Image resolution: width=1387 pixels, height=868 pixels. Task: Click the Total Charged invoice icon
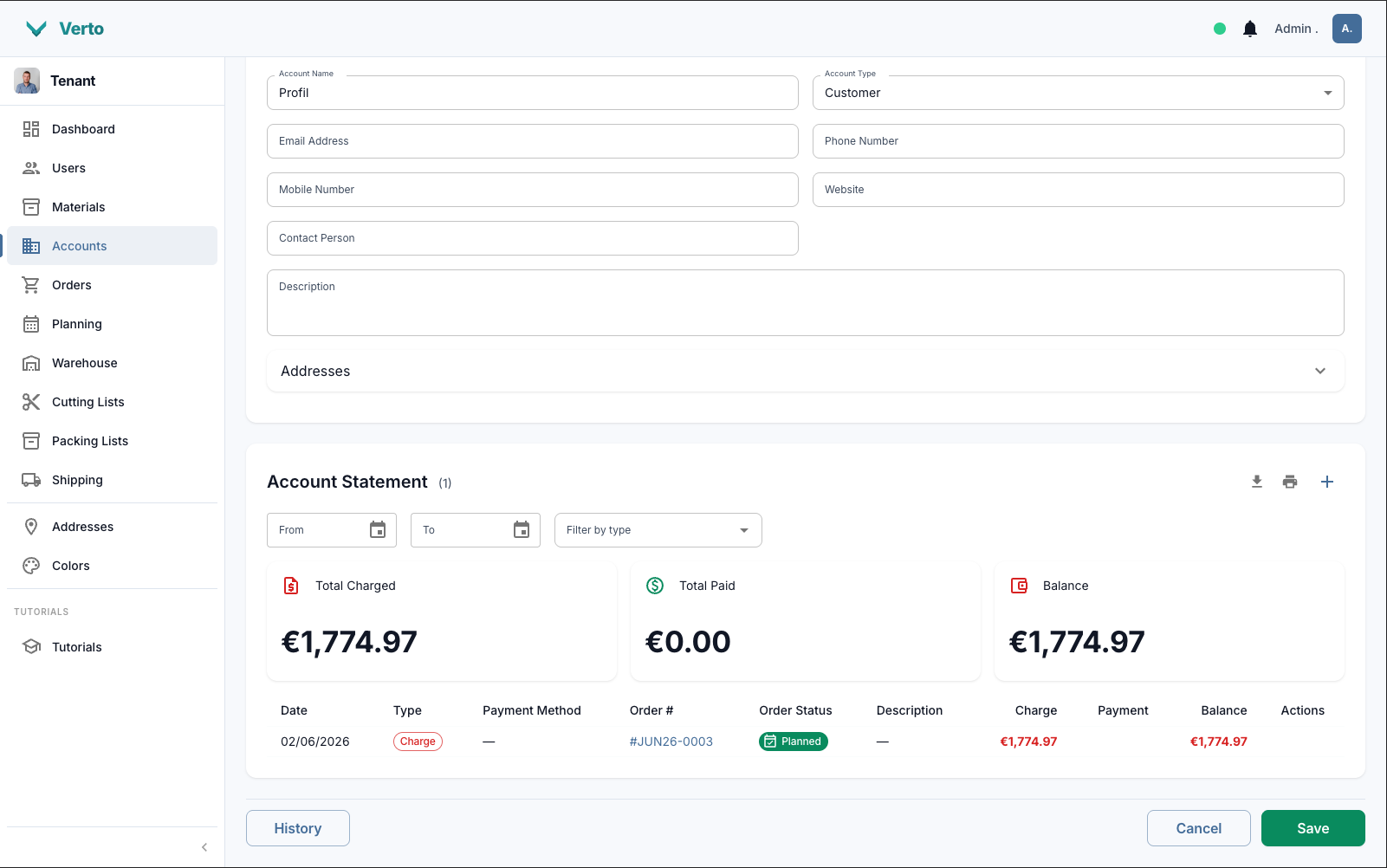tap(291, 586)
